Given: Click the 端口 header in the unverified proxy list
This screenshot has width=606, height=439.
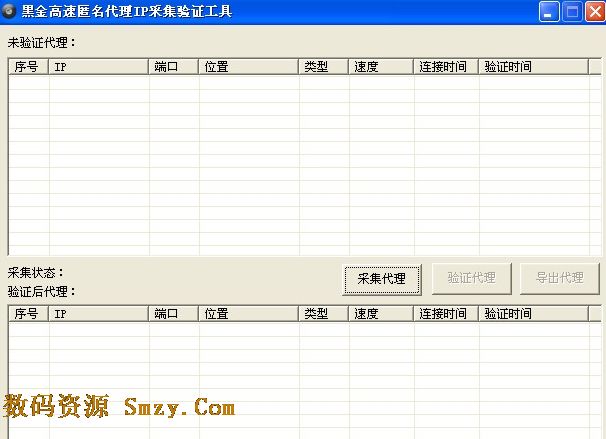Looking at the screenshot, I should pos(174,67).
